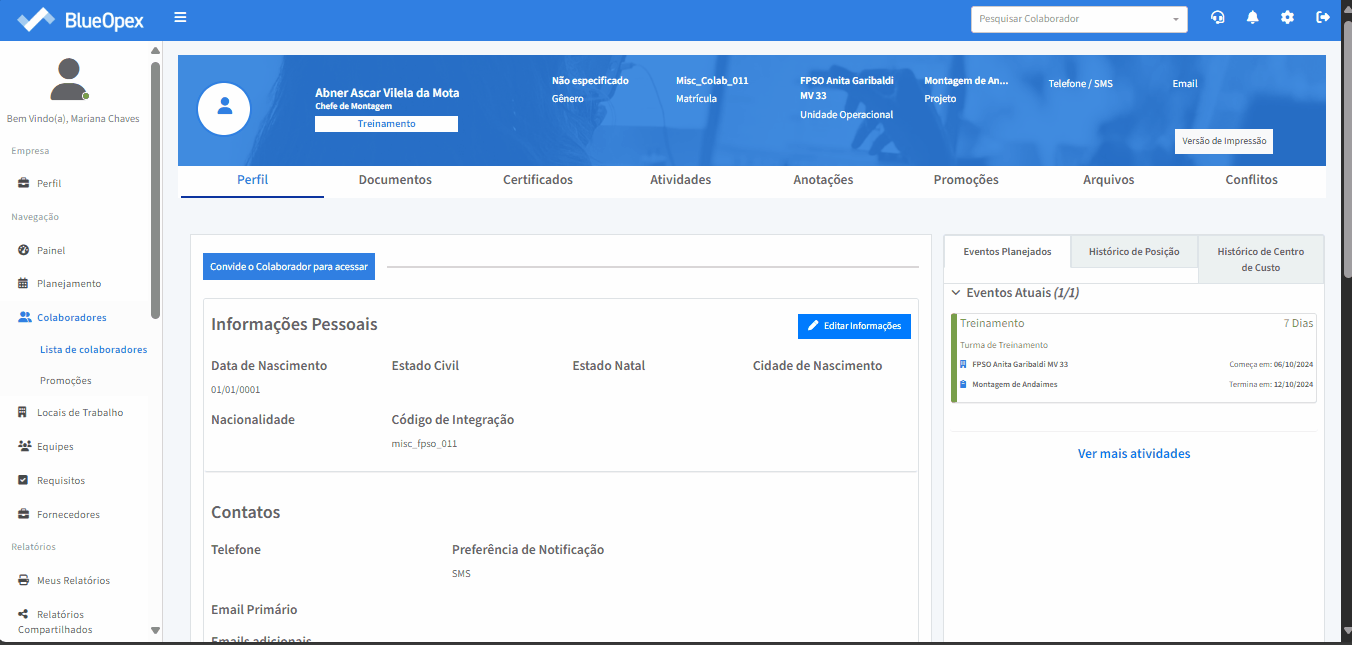1352x645 pixels.
Task: Switch to the Promoções profile tab
Action: (966, 180)
